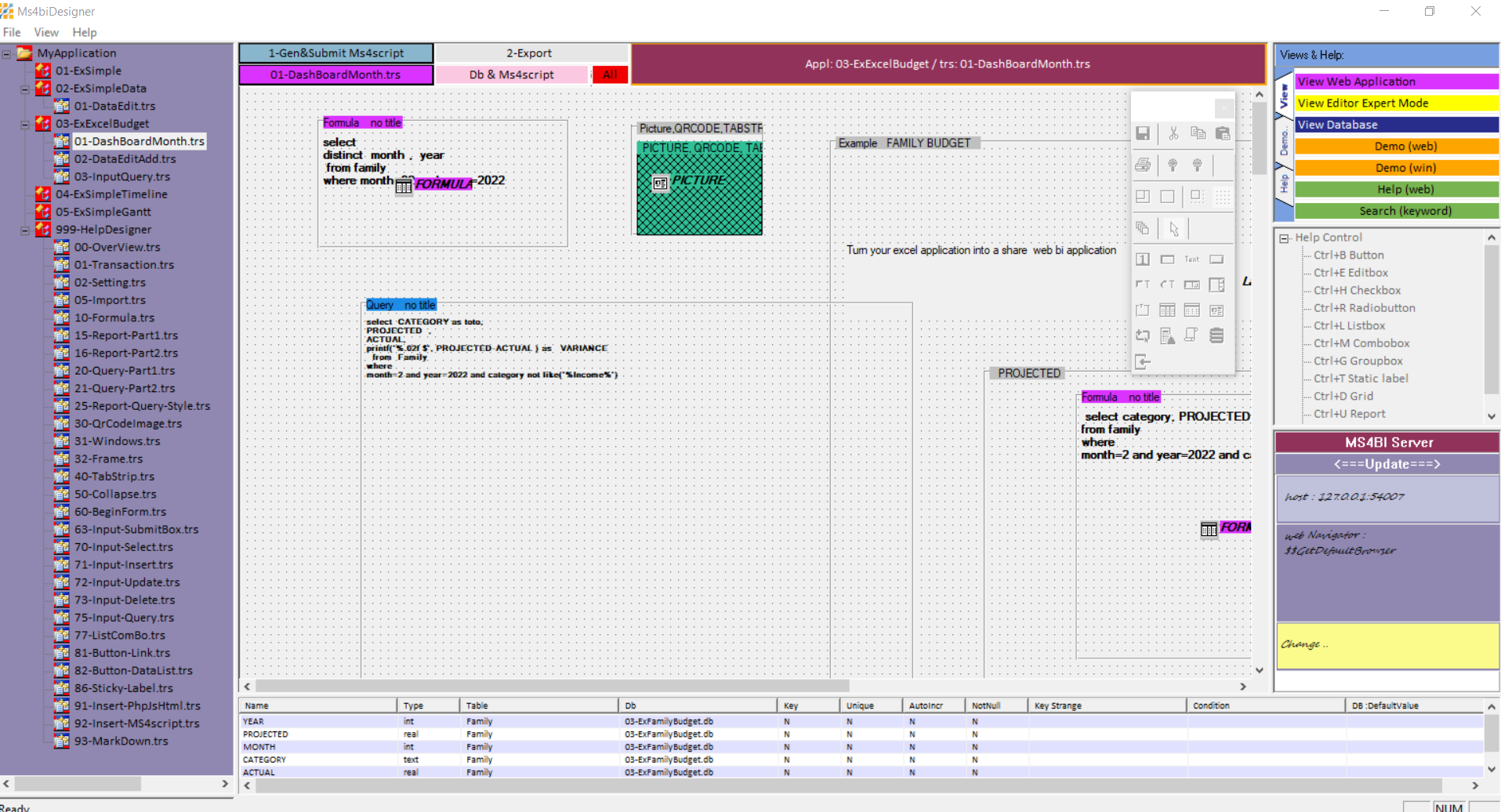This screenshot has height=812, width=1501.
Task: Toggle the arrow pointer selection mode
Action: pyautogui.click(x=1173, y=229)
